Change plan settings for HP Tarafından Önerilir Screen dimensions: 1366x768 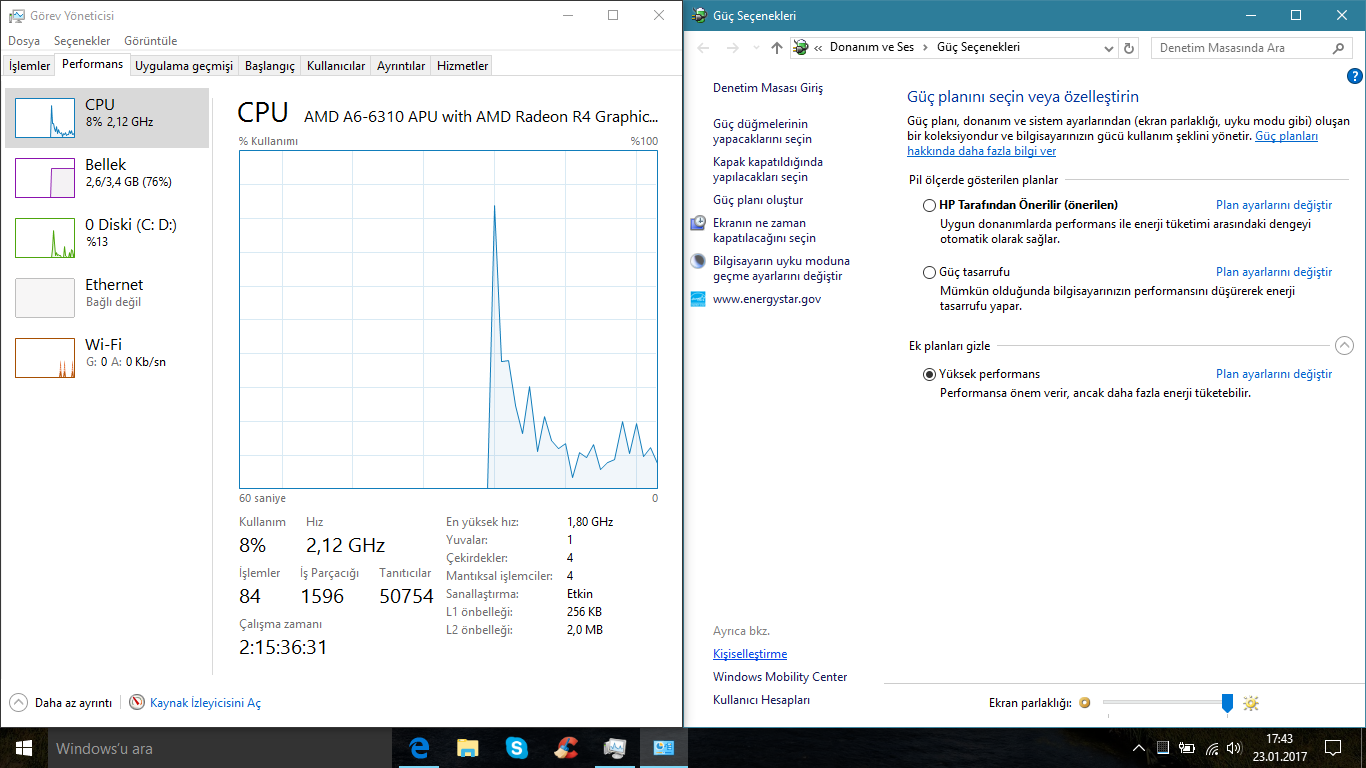tap(1274, 205)
